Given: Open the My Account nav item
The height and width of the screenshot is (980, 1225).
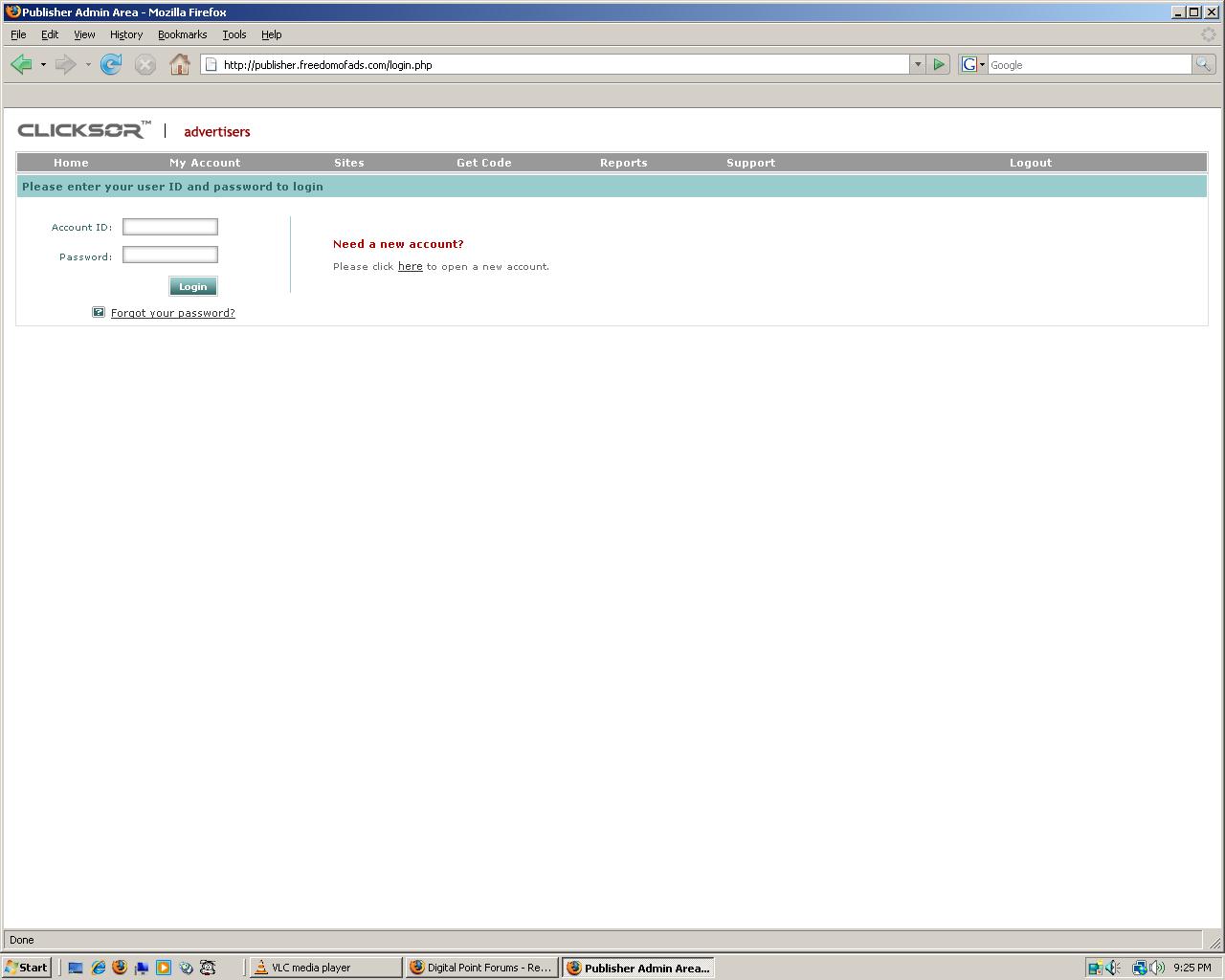Looking at the screenshot, I should point(205,163).
